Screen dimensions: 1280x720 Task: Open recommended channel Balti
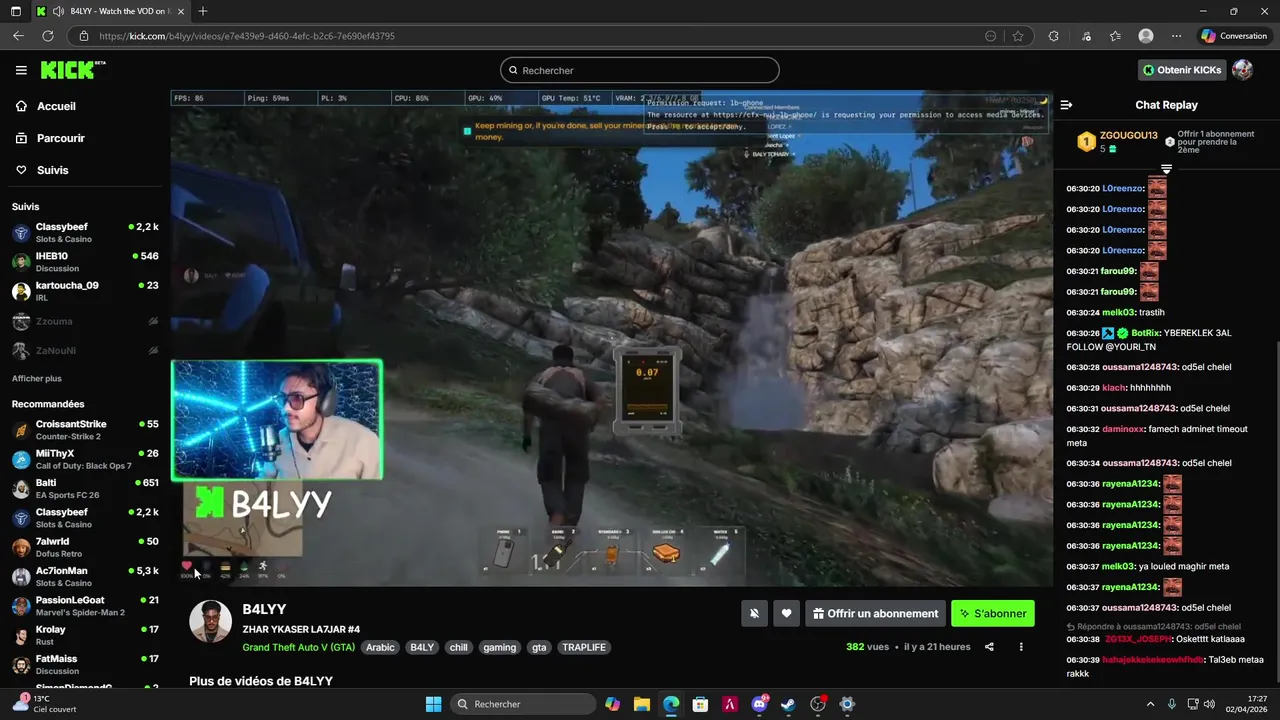85,489
